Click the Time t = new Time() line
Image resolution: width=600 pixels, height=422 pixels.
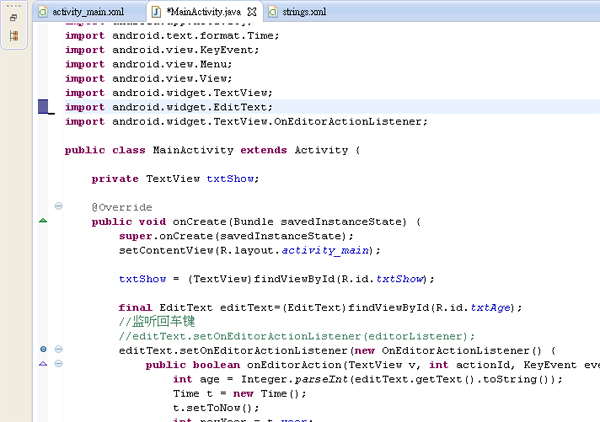point(240,394)
